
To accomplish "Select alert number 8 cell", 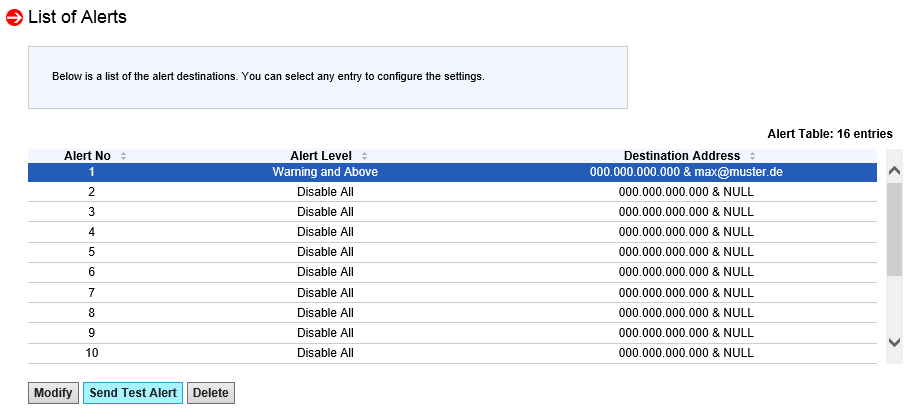I will click(x=91, y=313).
